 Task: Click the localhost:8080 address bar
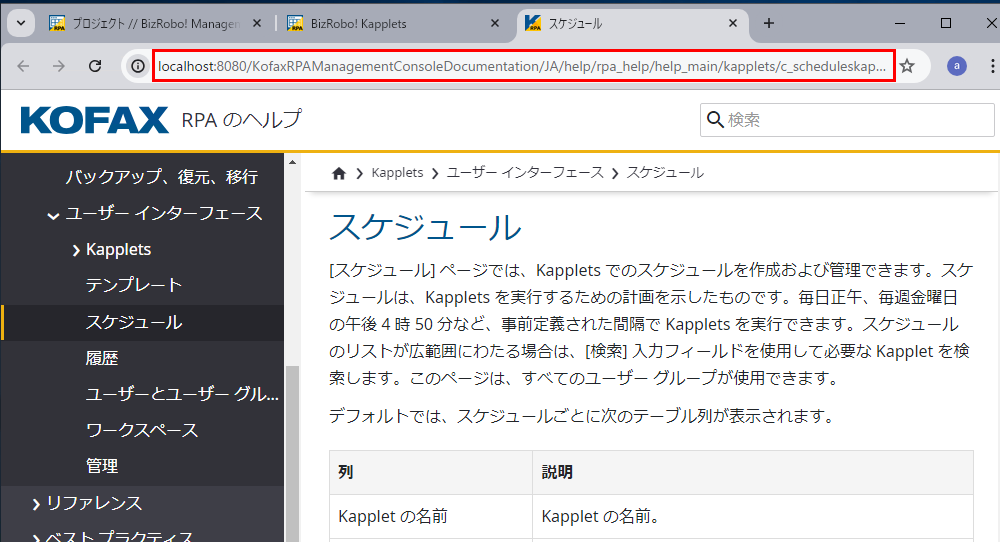coord(523,66)
